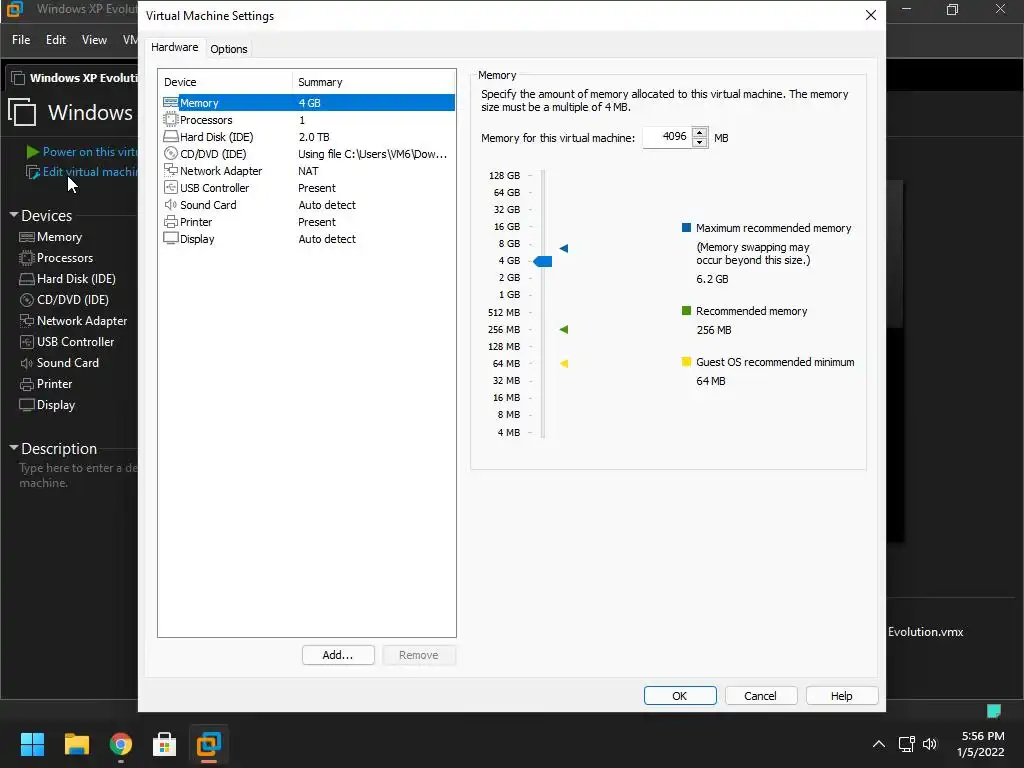Click the Display icon in the background Devices panel
Screen dimensions: 1024x768
(27, 405)
